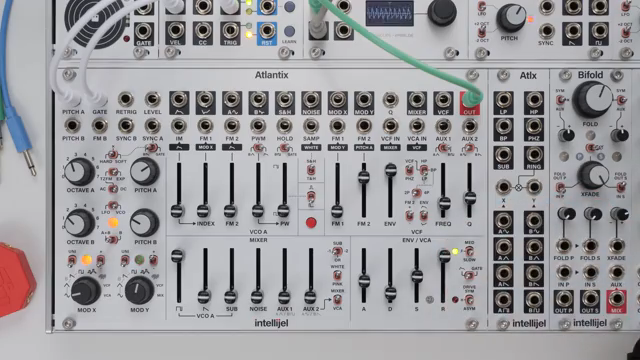Click the PITCH A knob
The height and width of the screenshot is (360, 640).
click(x=144, y=171)
